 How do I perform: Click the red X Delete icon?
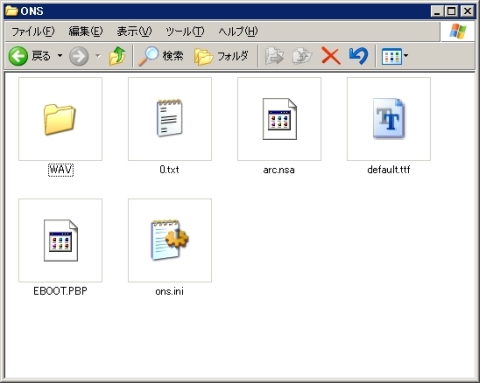[331, 56]
